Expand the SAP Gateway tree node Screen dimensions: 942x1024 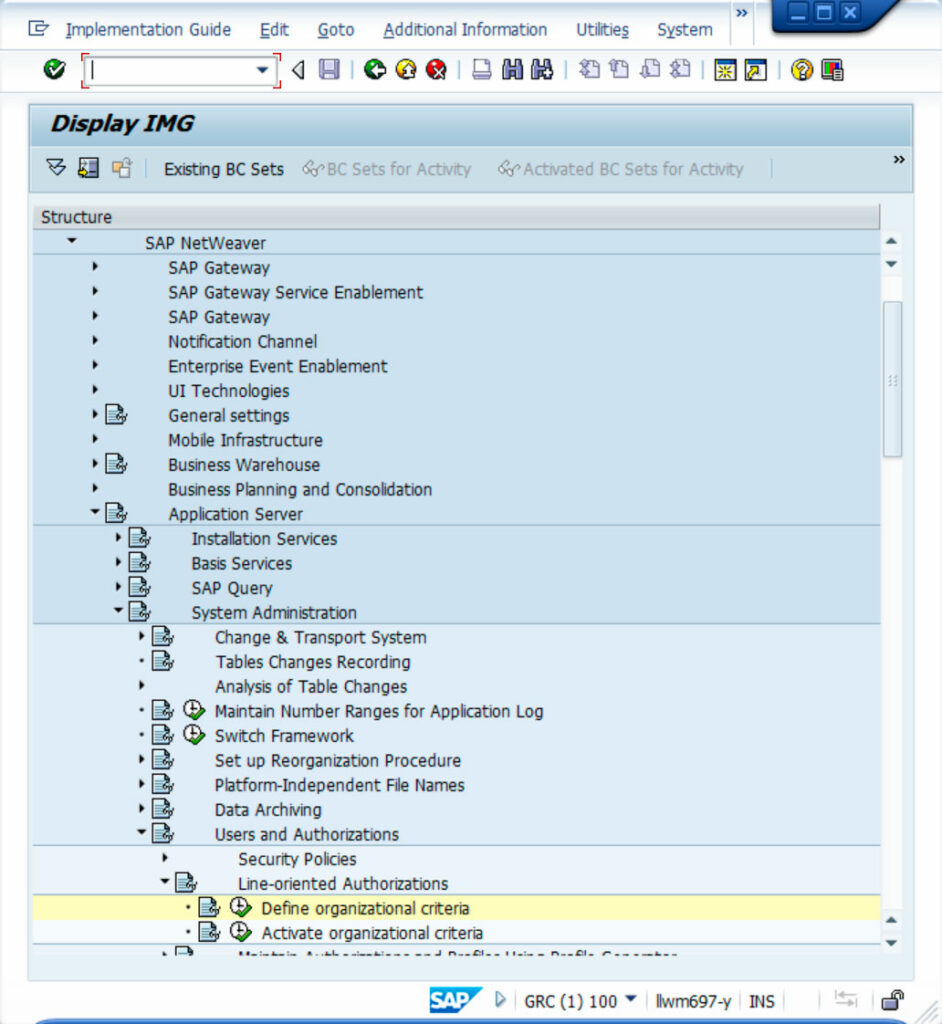(x=95, y=268)
